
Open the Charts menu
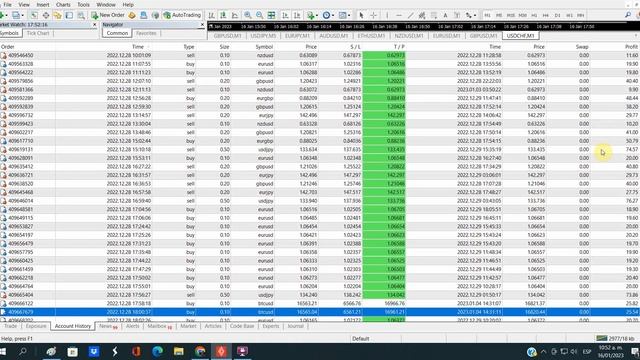tap(63, 4)
